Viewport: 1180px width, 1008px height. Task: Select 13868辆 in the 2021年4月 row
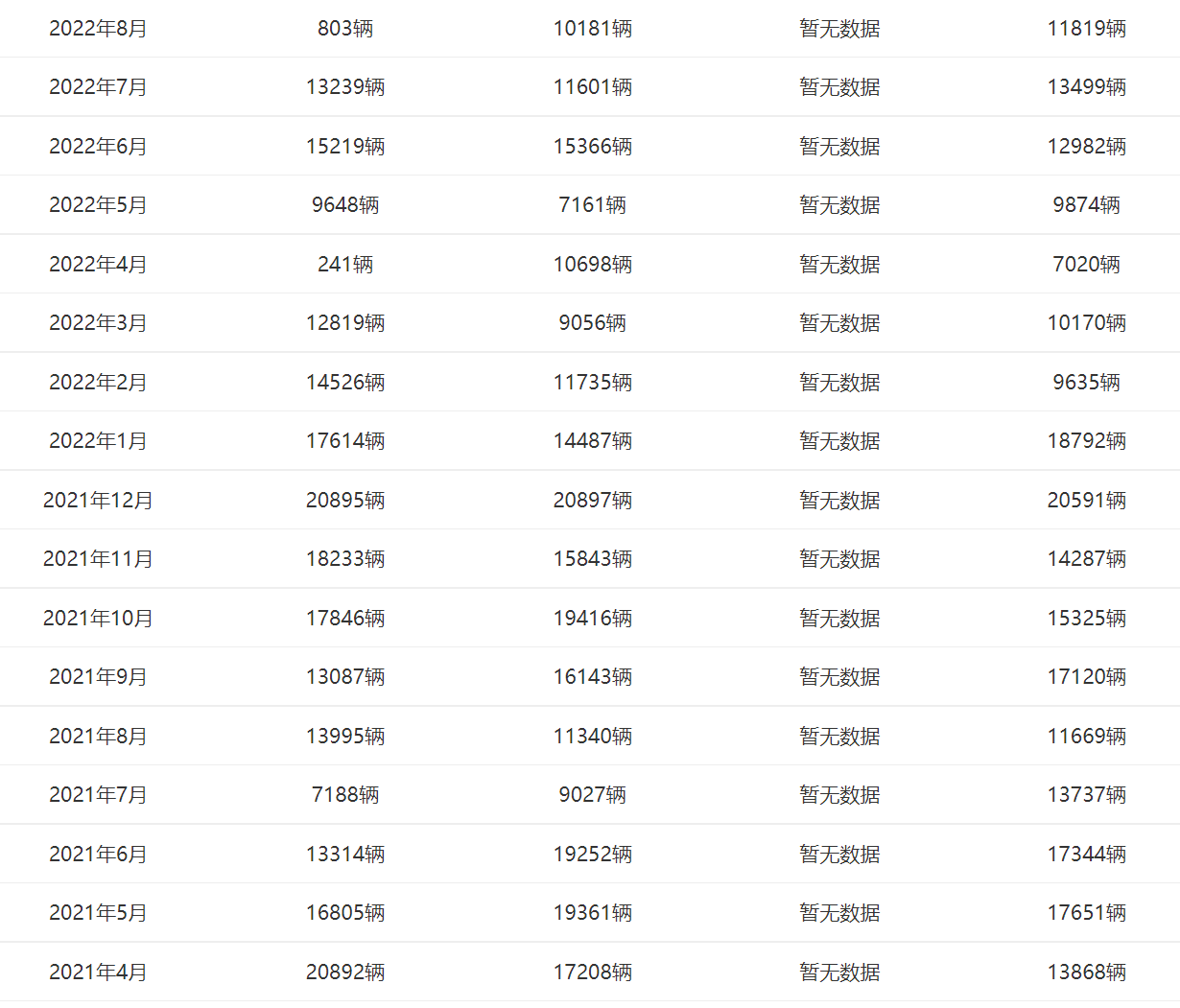coord(1086,973)
